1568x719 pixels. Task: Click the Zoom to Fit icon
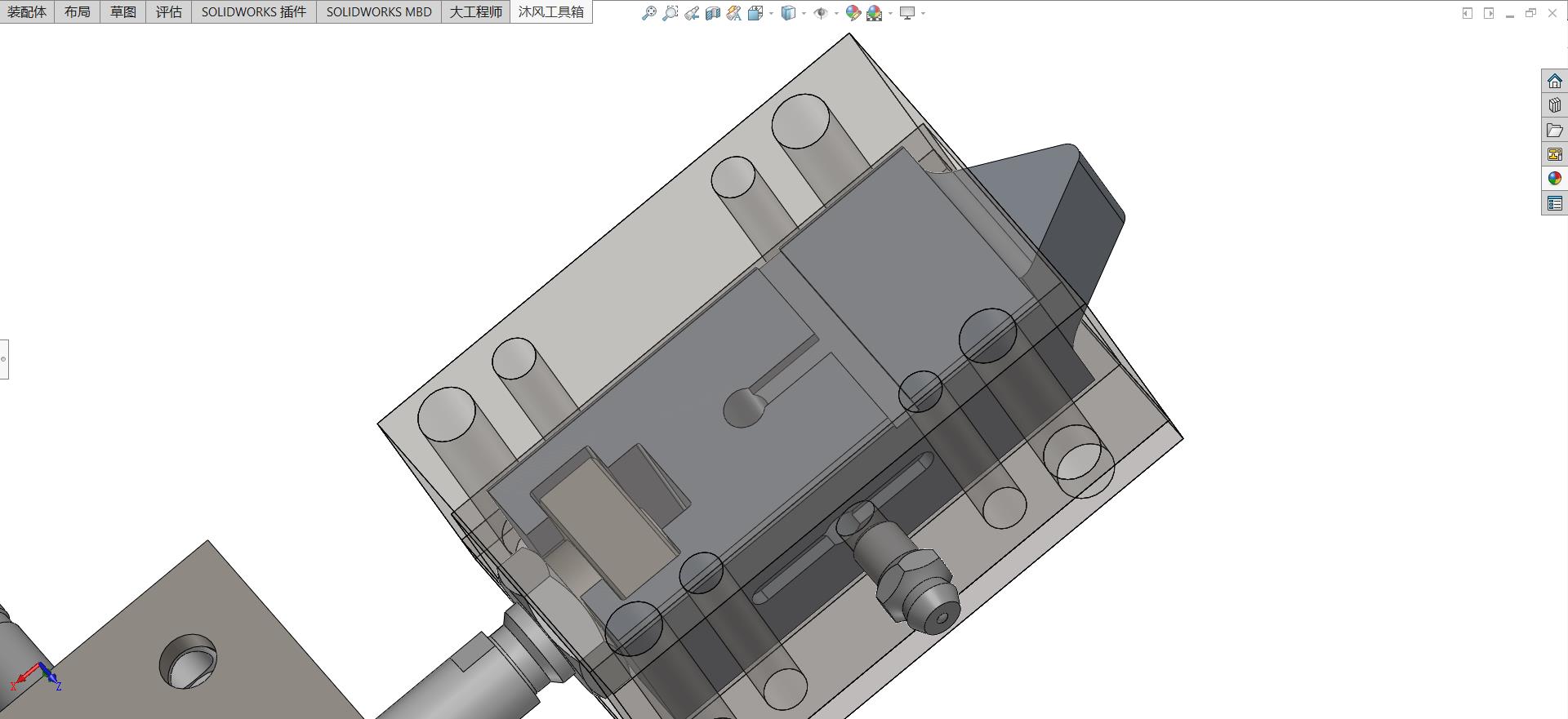tap(649, 13)
